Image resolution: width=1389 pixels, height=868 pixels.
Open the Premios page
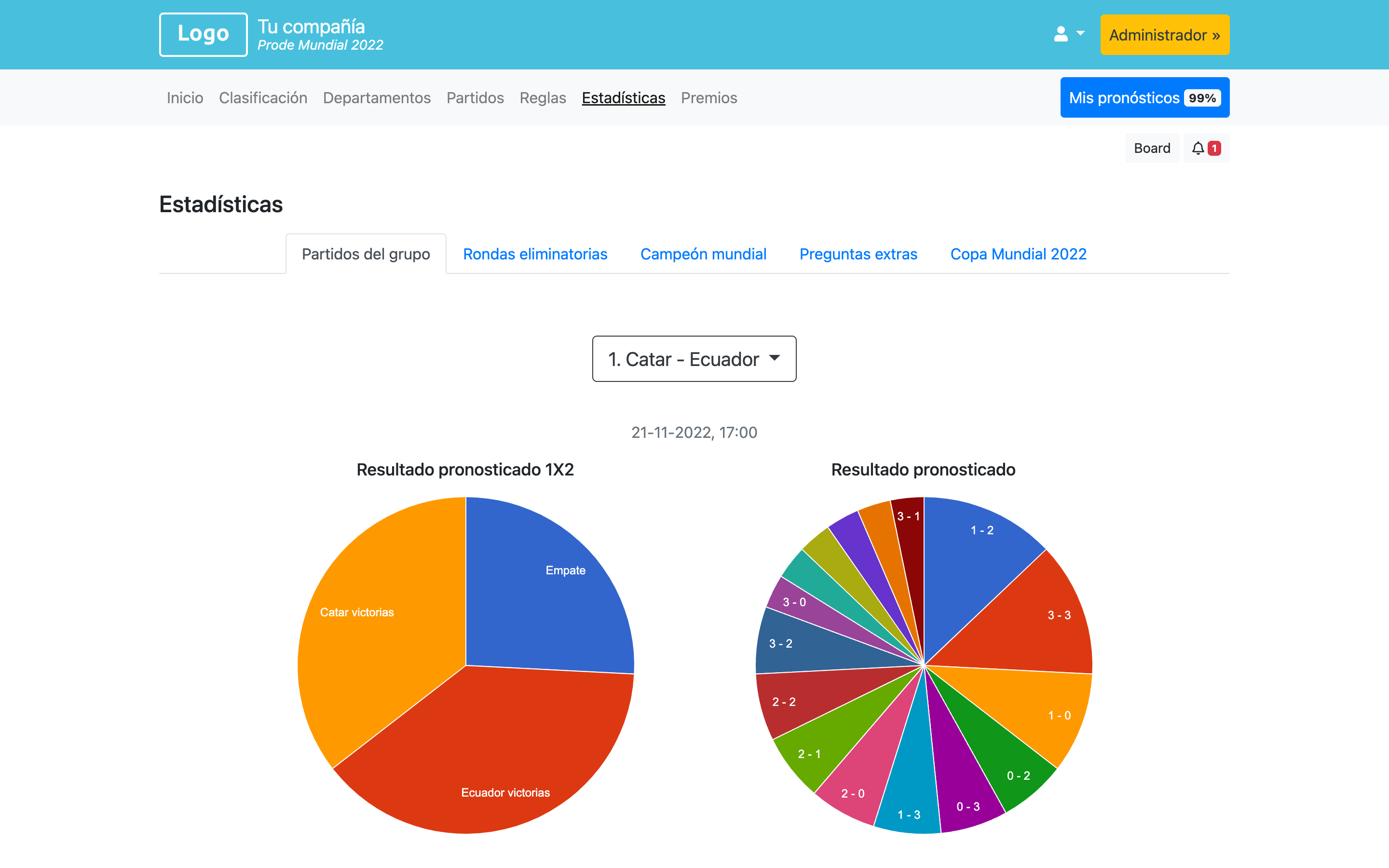[x=709, y=98]
